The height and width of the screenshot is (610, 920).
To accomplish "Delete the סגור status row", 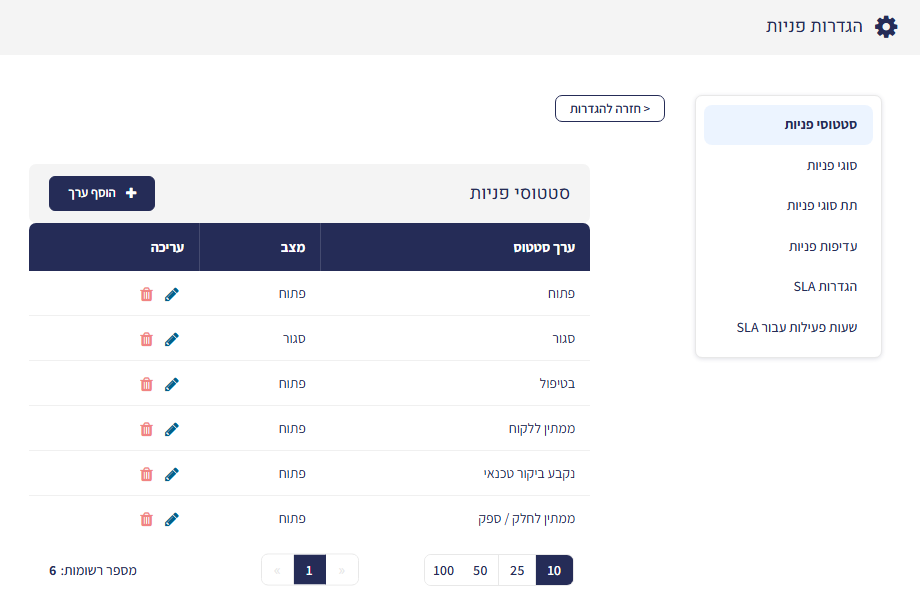I will click(147, 339).
